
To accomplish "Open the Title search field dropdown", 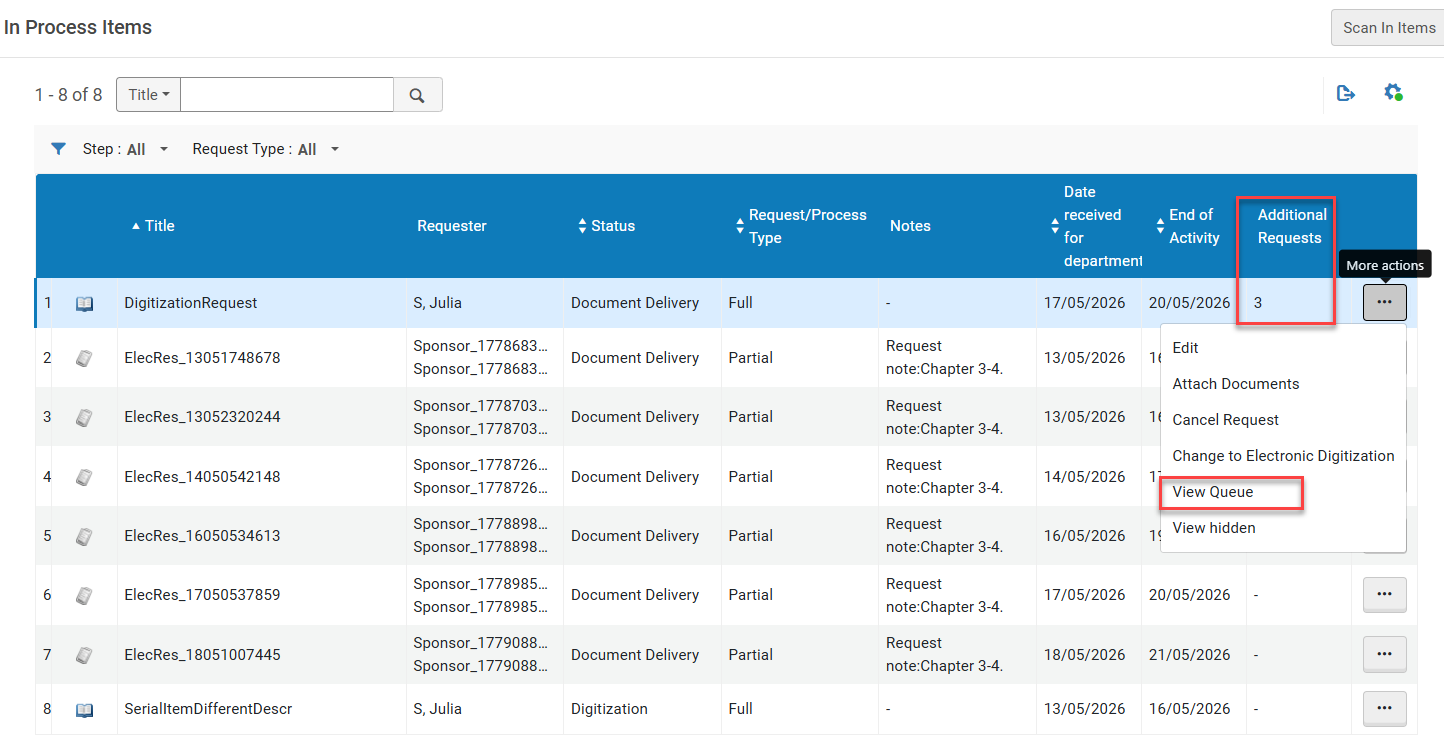I will 149,95.
